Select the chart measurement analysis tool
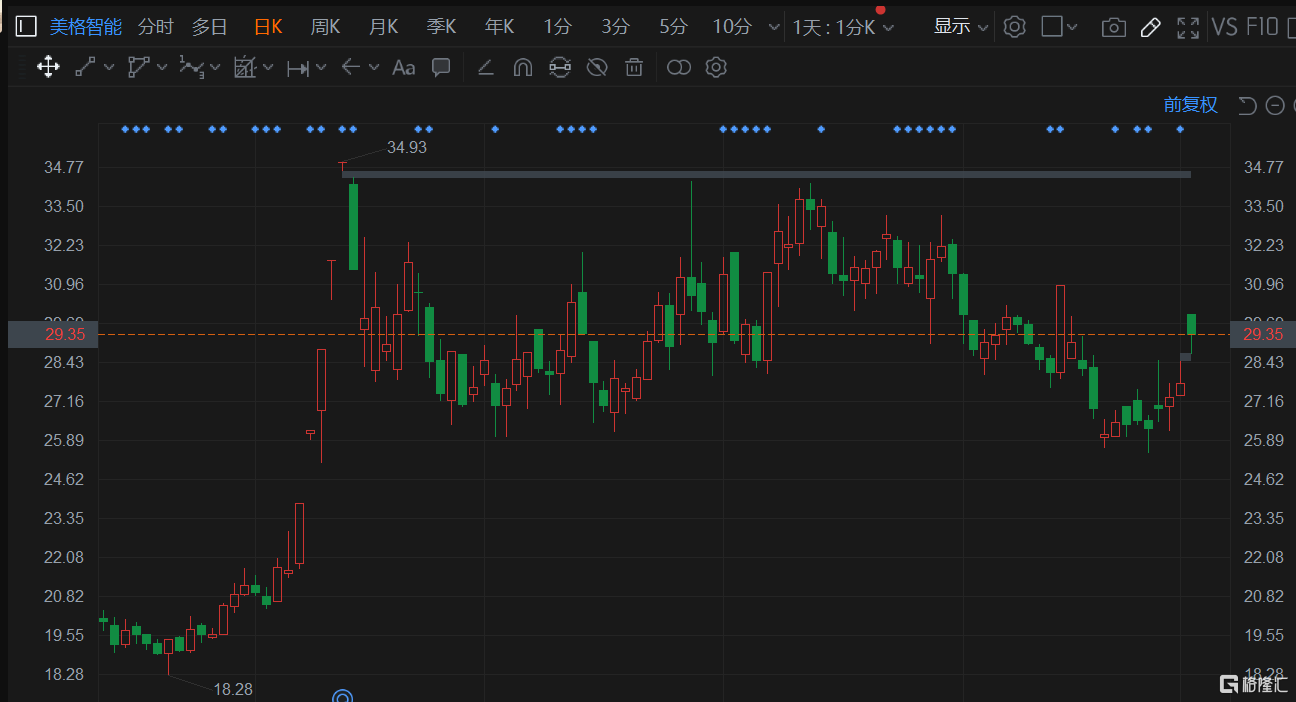 click(244, 67)
